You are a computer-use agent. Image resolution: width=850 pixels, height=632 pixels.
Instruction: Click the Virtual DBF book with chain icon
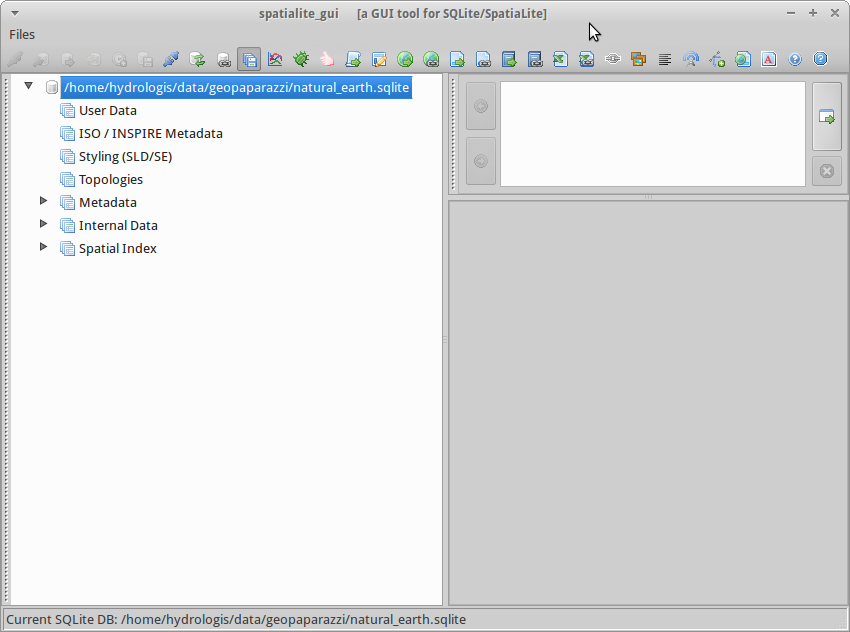[x=535, y=59]
